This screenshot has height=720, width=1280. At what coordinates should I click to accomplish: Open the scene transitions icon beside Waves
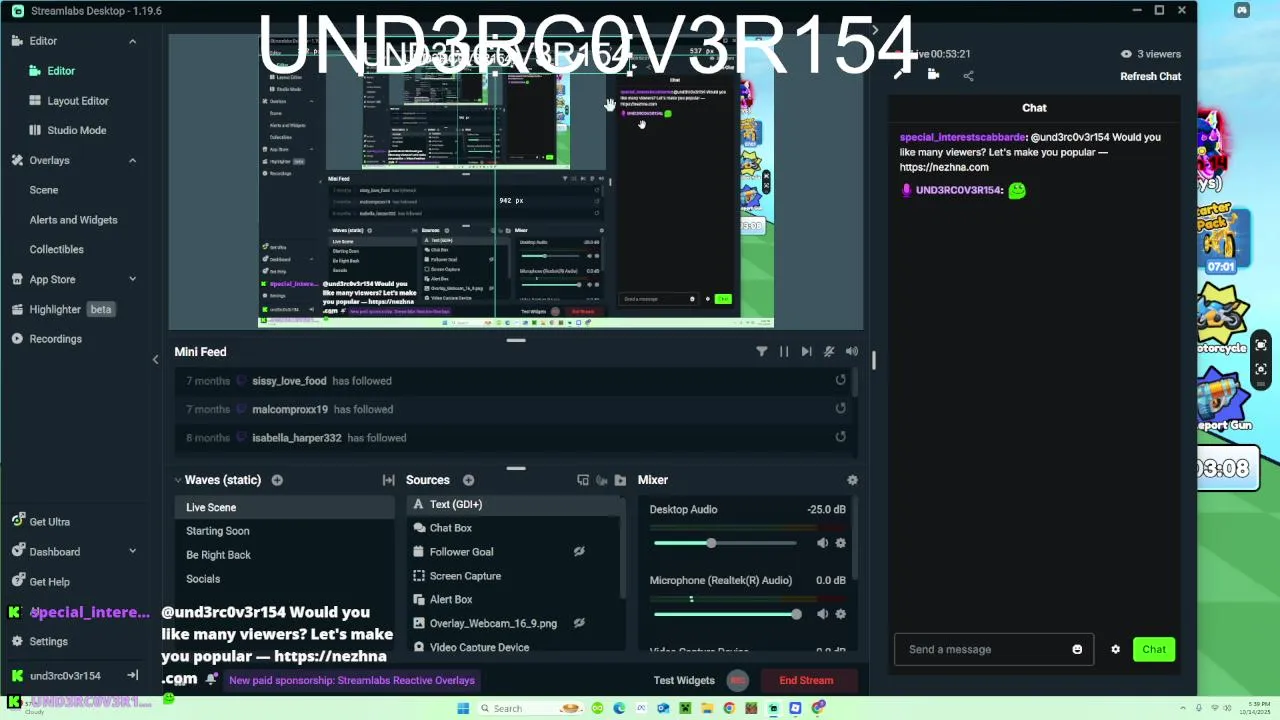click(x=388, y=480)
